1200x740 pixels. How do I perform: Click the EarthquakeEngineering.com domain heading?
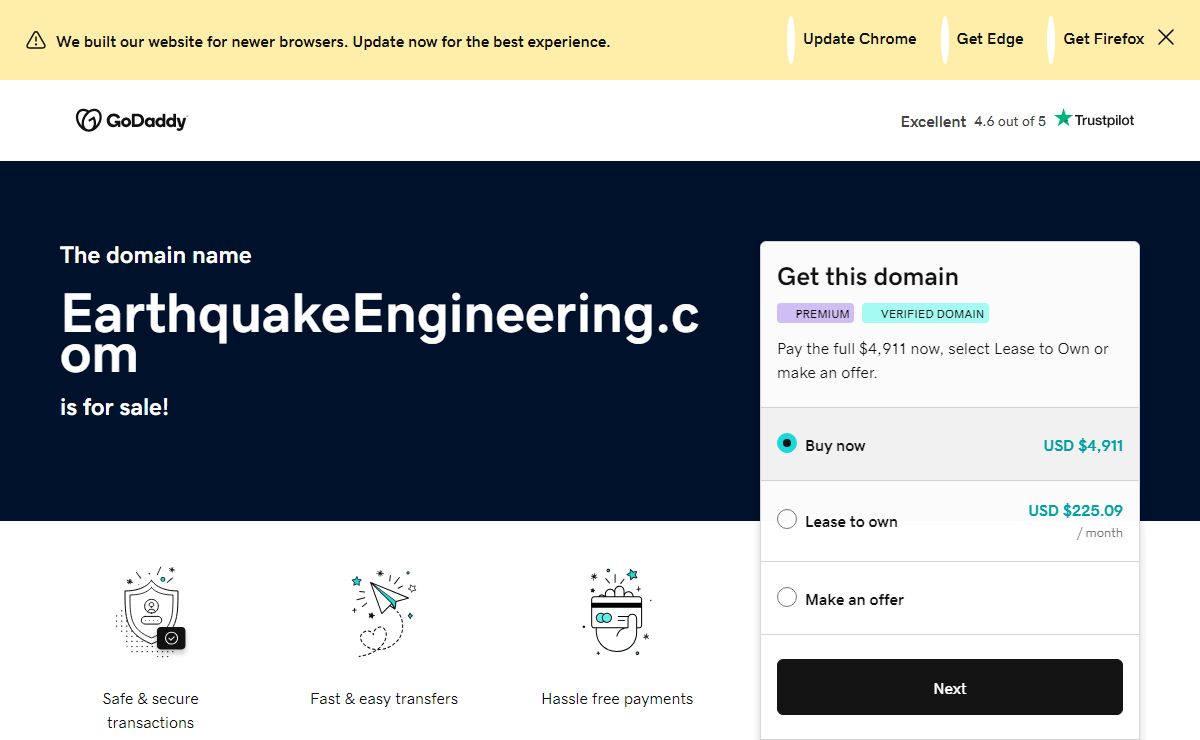point(380,334)
